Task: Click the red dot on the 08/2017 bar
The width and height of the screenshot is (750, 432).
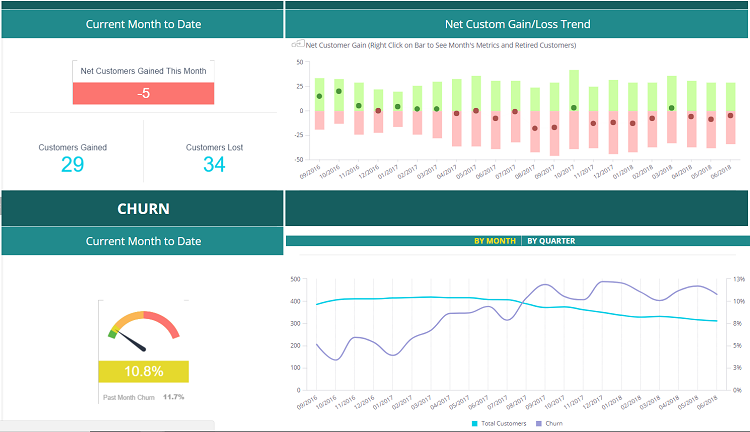Action: (x=535, y=128)
